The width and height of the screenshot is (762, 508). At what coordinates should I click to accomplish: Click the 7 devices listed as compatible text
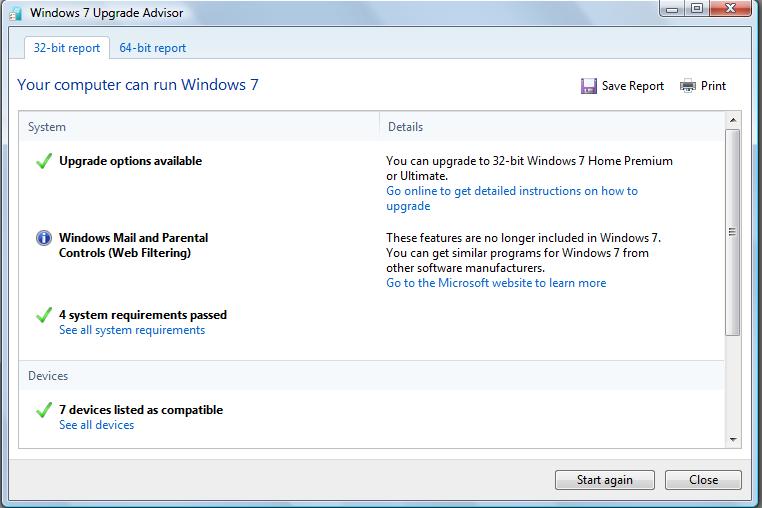pos(141,410)
